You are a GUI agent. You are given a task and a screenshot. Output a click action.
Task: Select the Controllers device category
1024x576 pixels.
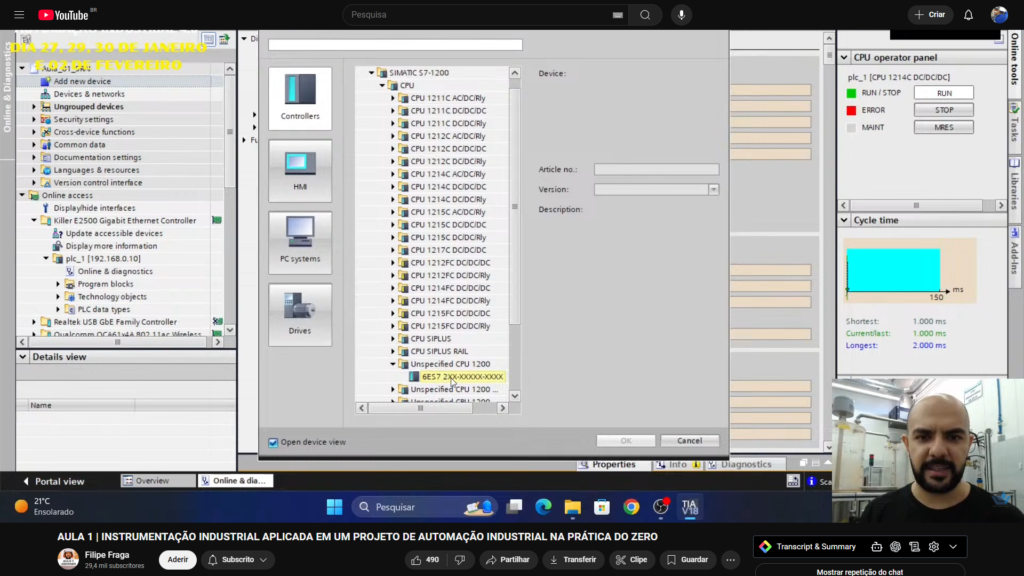click(x=300, y=98)
